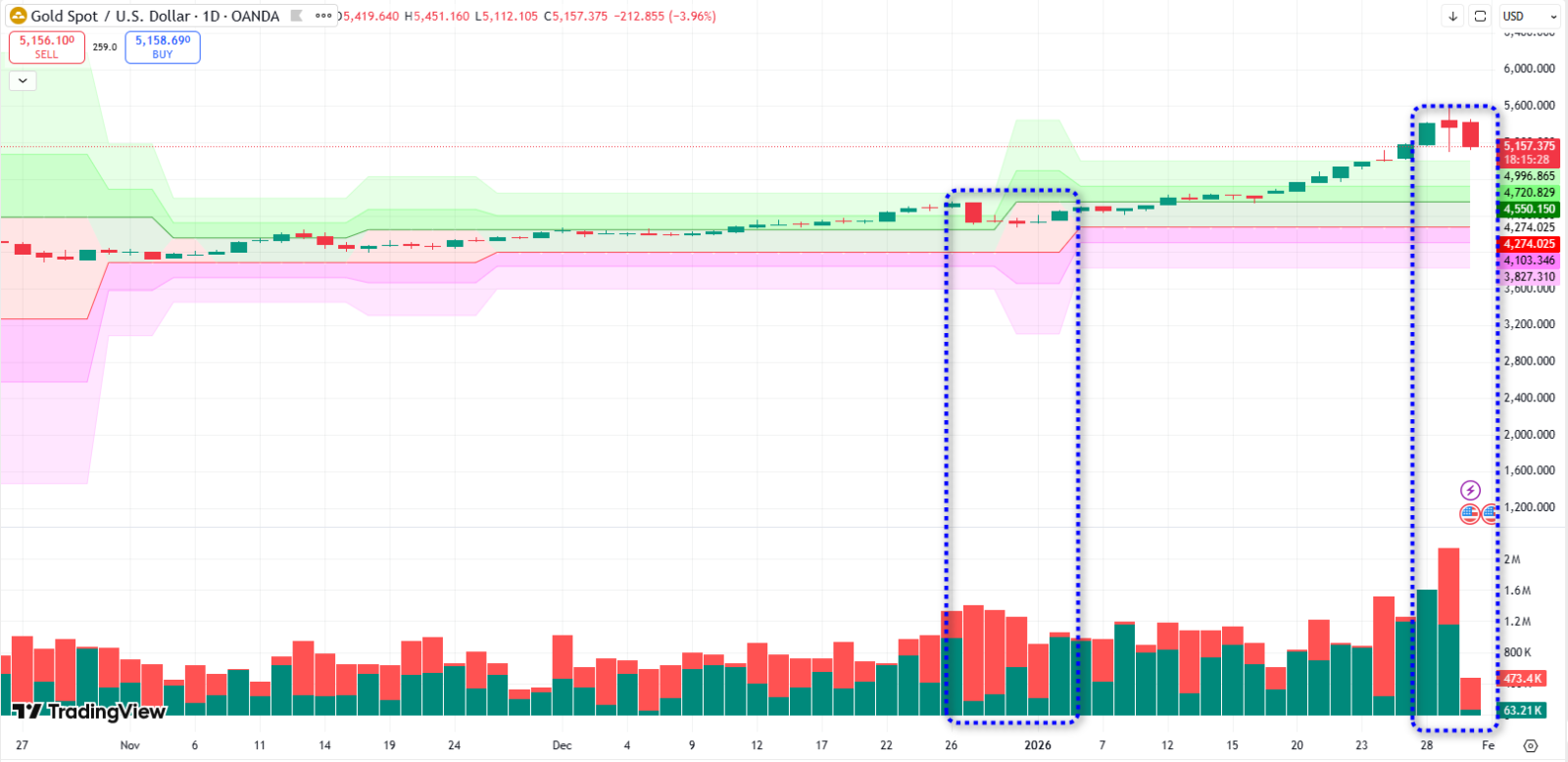The image size is (1568, 762).
Task: Expand the collapsed indicator legend chevron
Action: click(23, 80)
